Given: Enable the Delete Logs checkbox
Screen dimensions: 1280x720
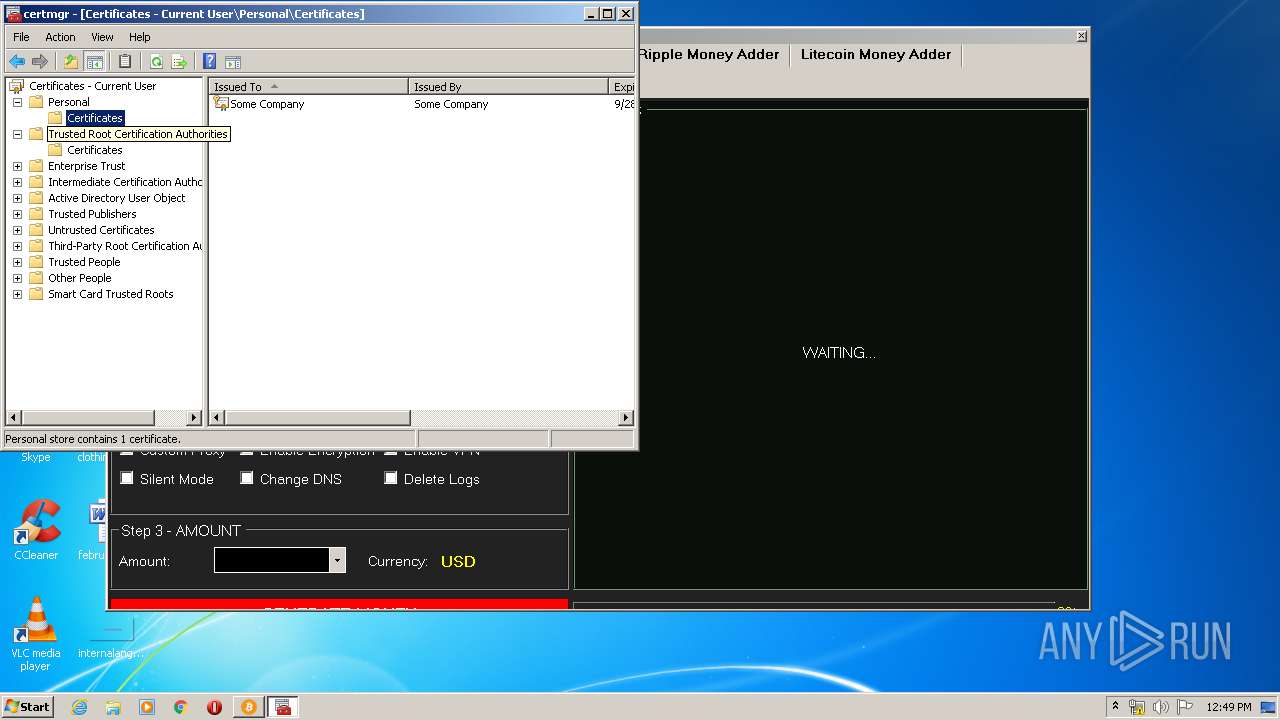Looking at the screenshot, I should coord(391,478).
